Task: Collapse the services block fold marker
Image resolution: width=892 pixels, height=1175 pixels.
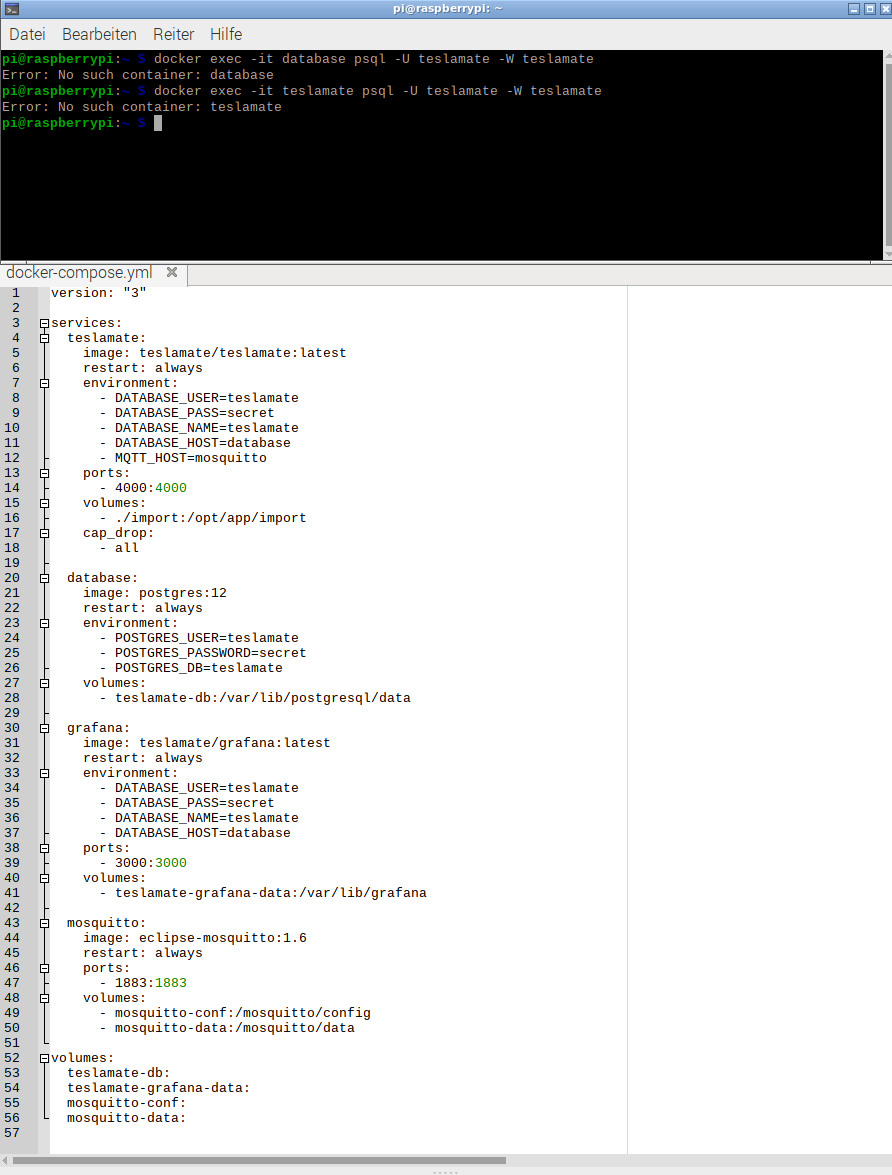Action: (44, 324)
